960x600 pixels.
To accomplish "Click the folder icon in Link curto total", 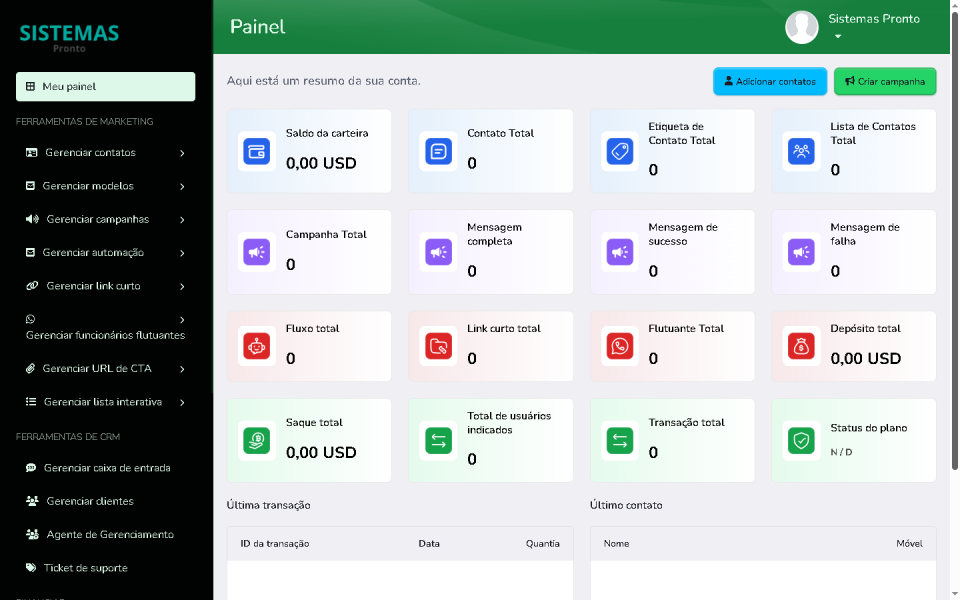I will (x=438, y=346).
